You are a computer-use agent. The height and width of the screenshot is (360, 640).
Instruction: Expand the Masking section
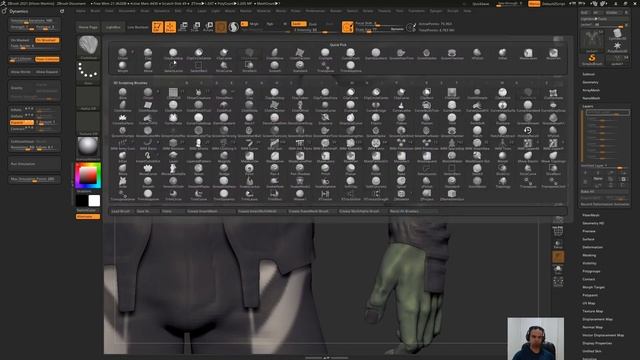[x=589, y=255]
